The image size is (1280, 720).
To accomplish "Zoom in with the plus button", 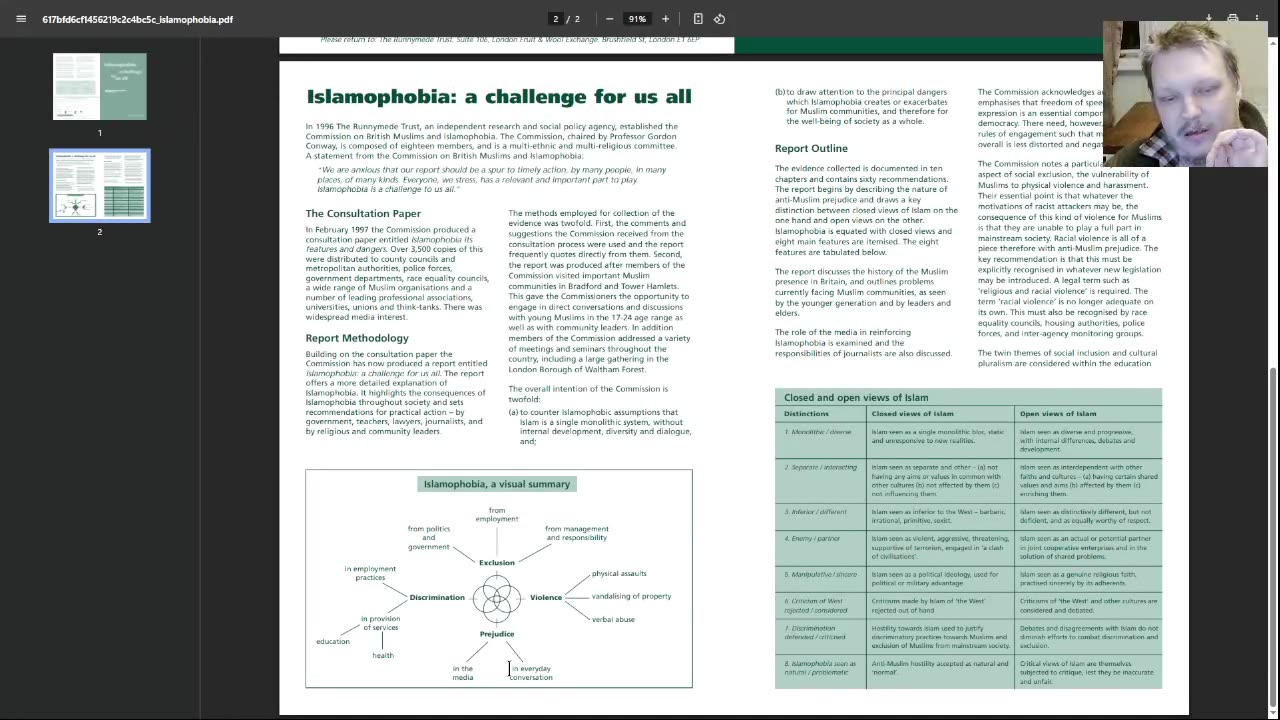I will point(665,19).
